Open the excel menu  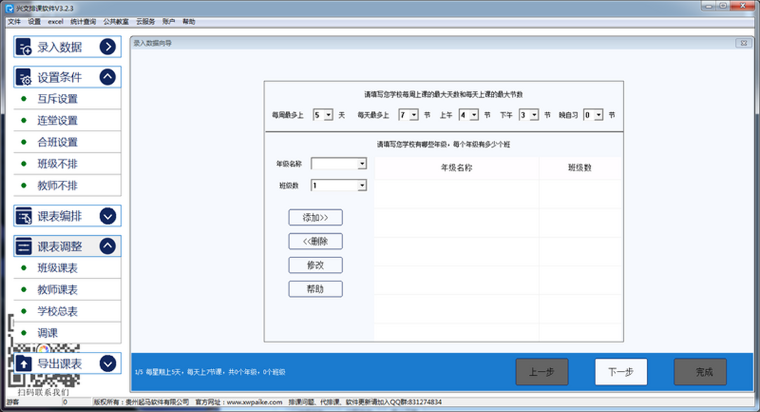(56, 22)
